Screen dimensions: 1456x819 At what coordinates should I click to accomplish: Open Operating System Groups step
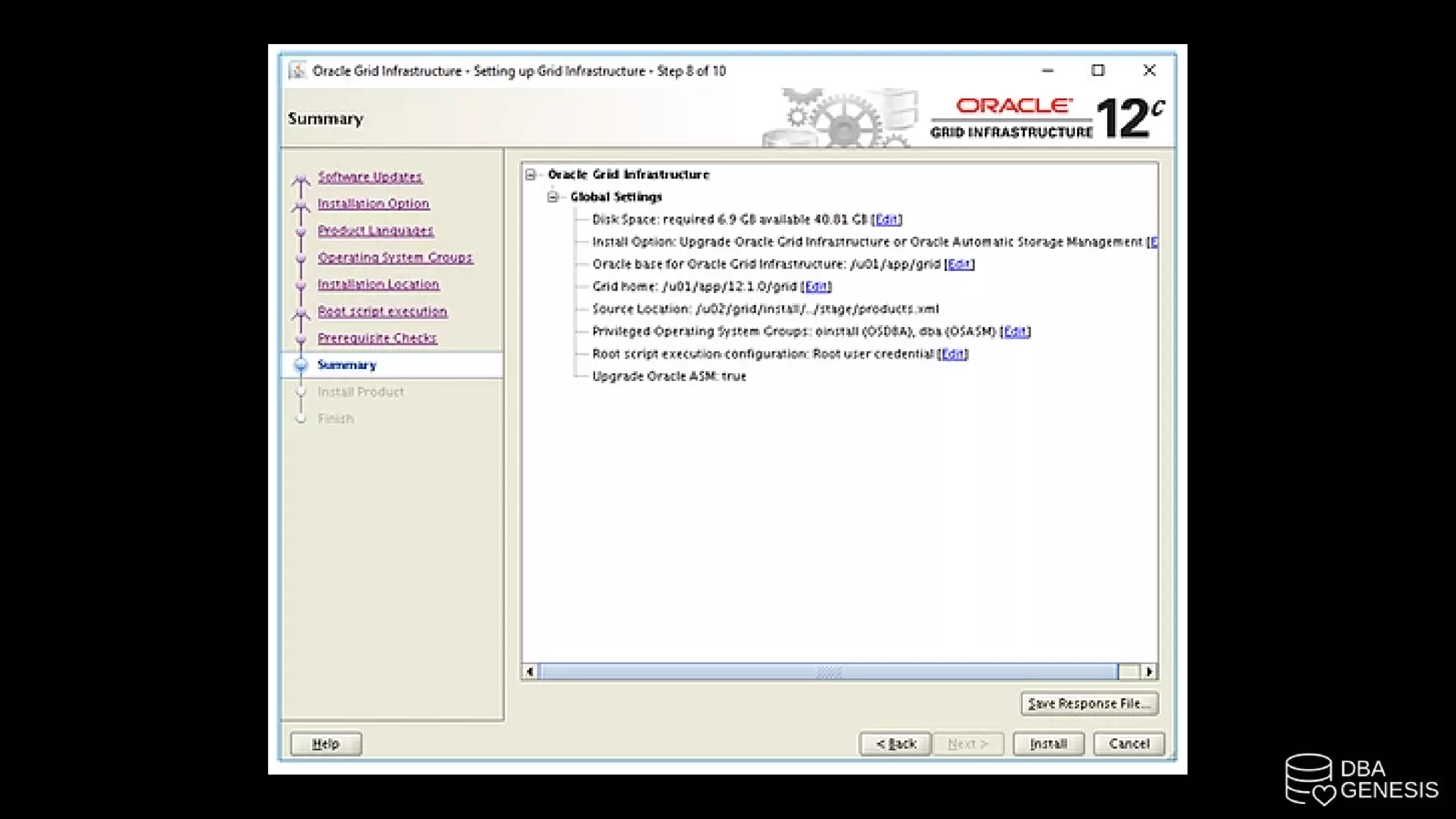(x=395, y=257)
